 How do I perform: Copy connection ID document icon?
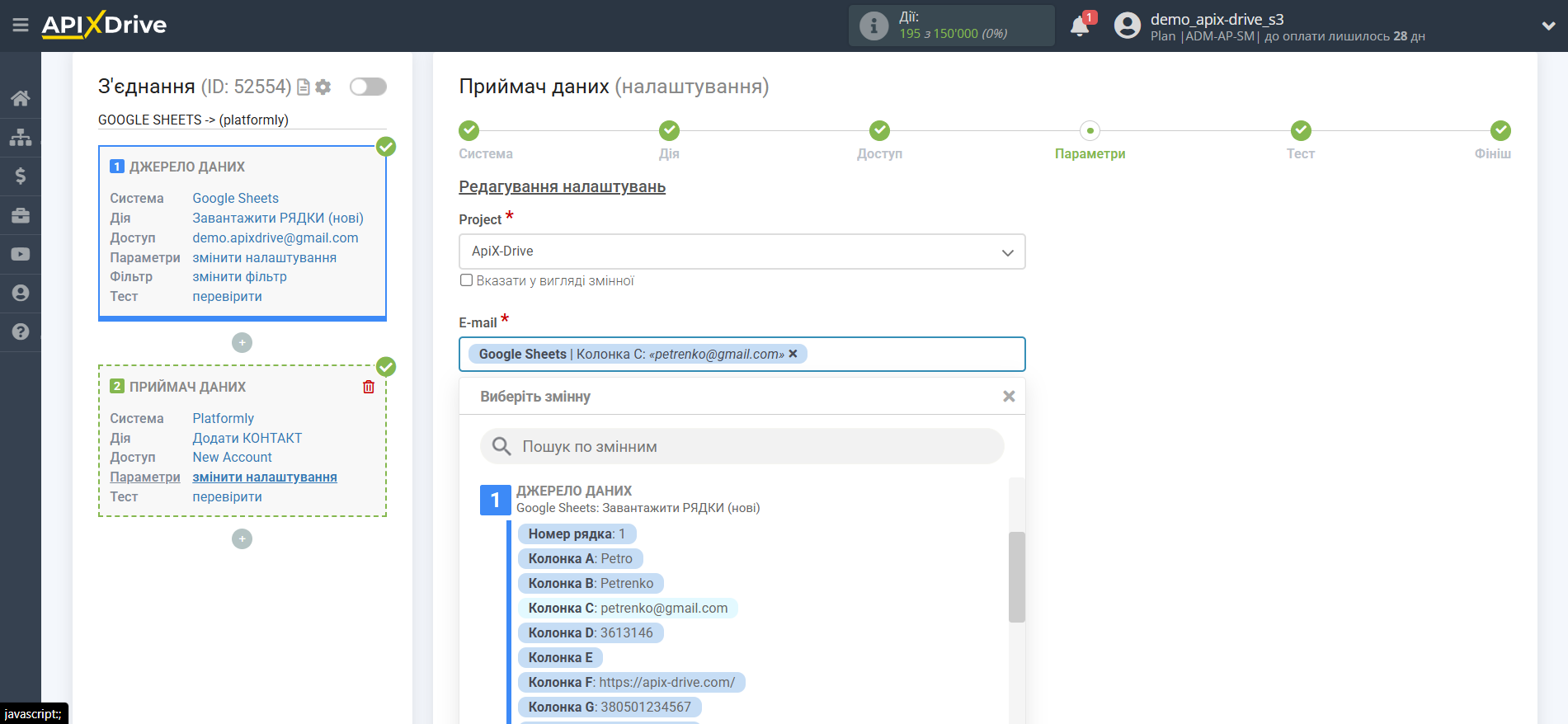(304, 87)
